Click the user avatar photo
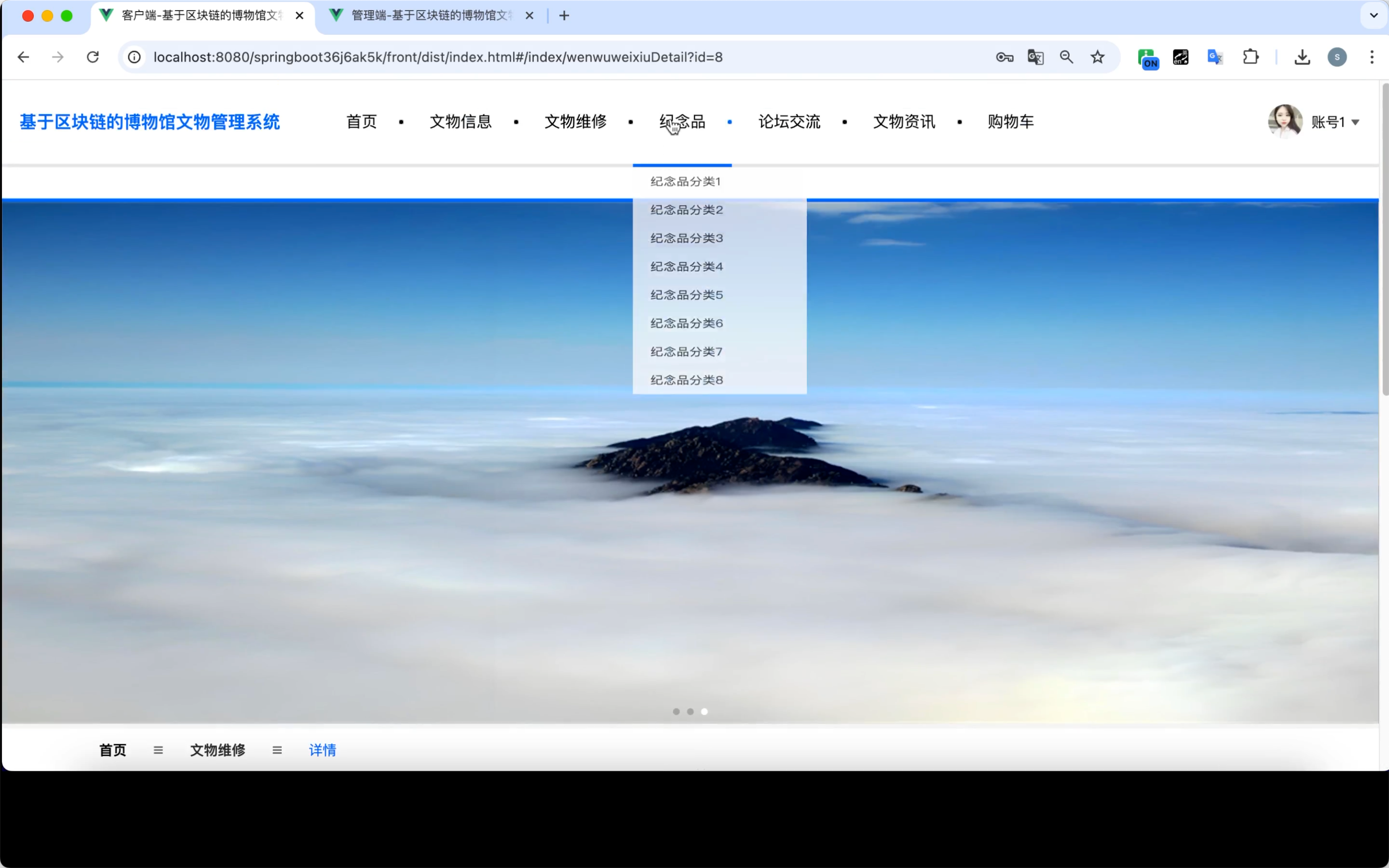 click(x=1285, y=121)
